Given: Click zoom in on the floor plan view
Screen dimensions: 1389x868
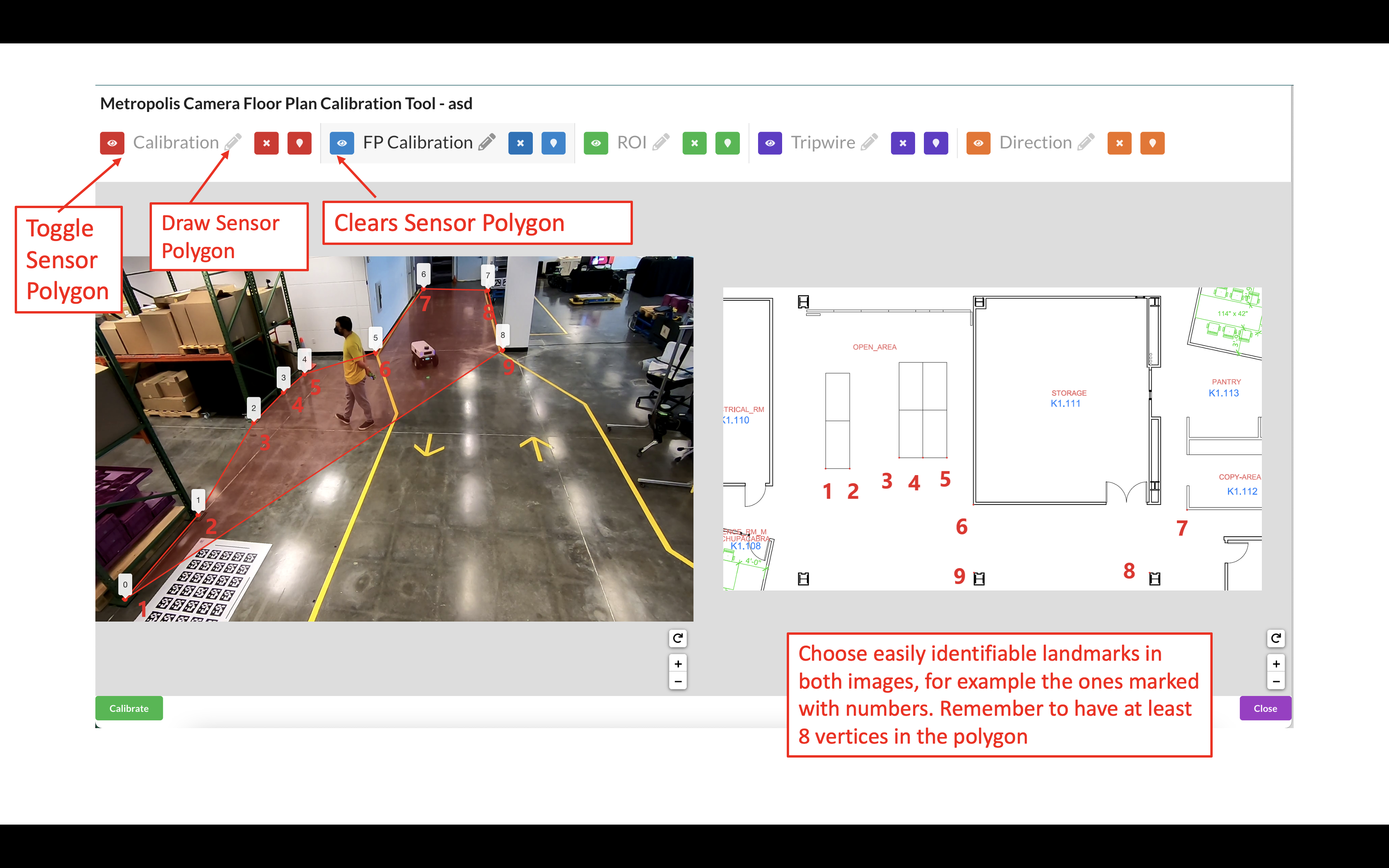Looking at the screenshot, I should [x=1277, y=664].
